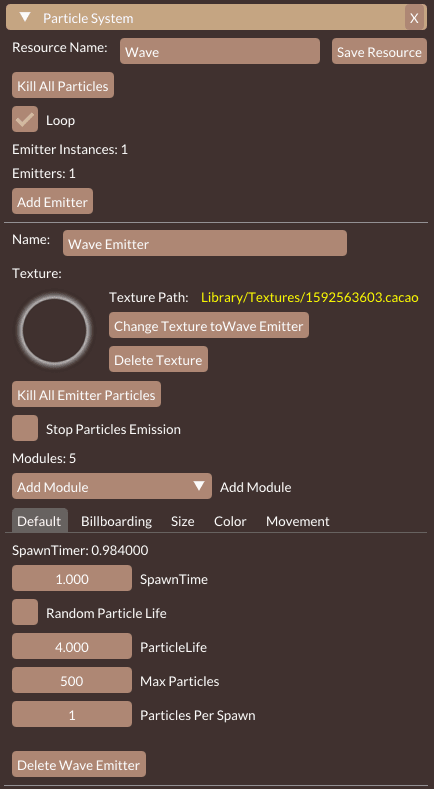
Task: Switch to the Size tab
Action: coord(182,521)
